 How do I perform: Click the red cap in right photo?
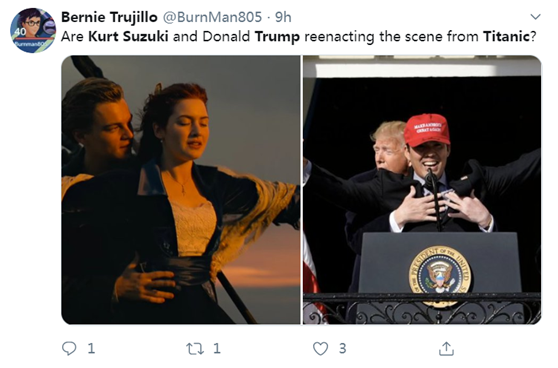click(x=427, y=130)
